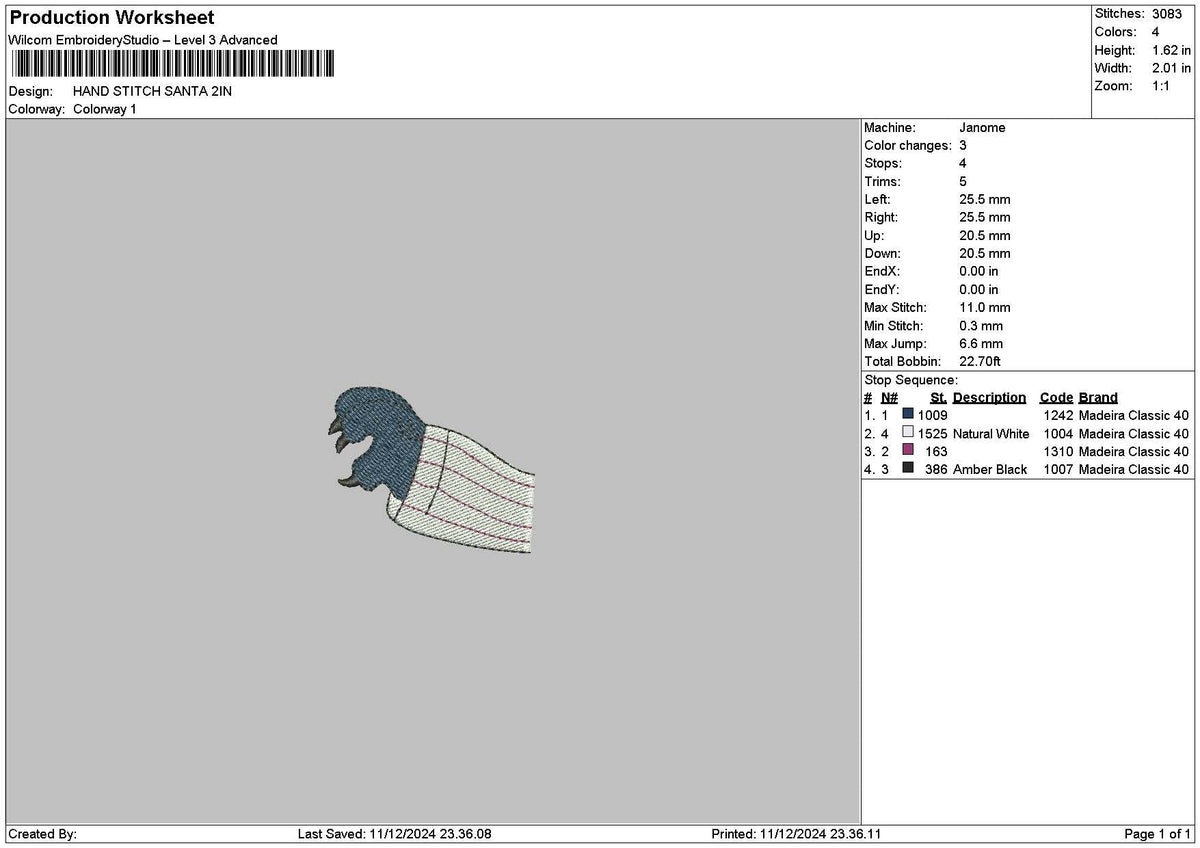This screenshot has height=848, width=1200.
Task: Click the Last Saved timestamp in footer
Action: coord(395,834)
